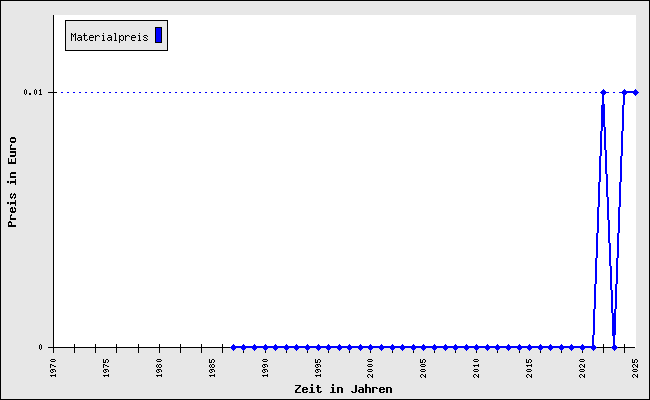
Task: Click the data point at year 2020
Action: pyautogui.click(x=582, y=347)
